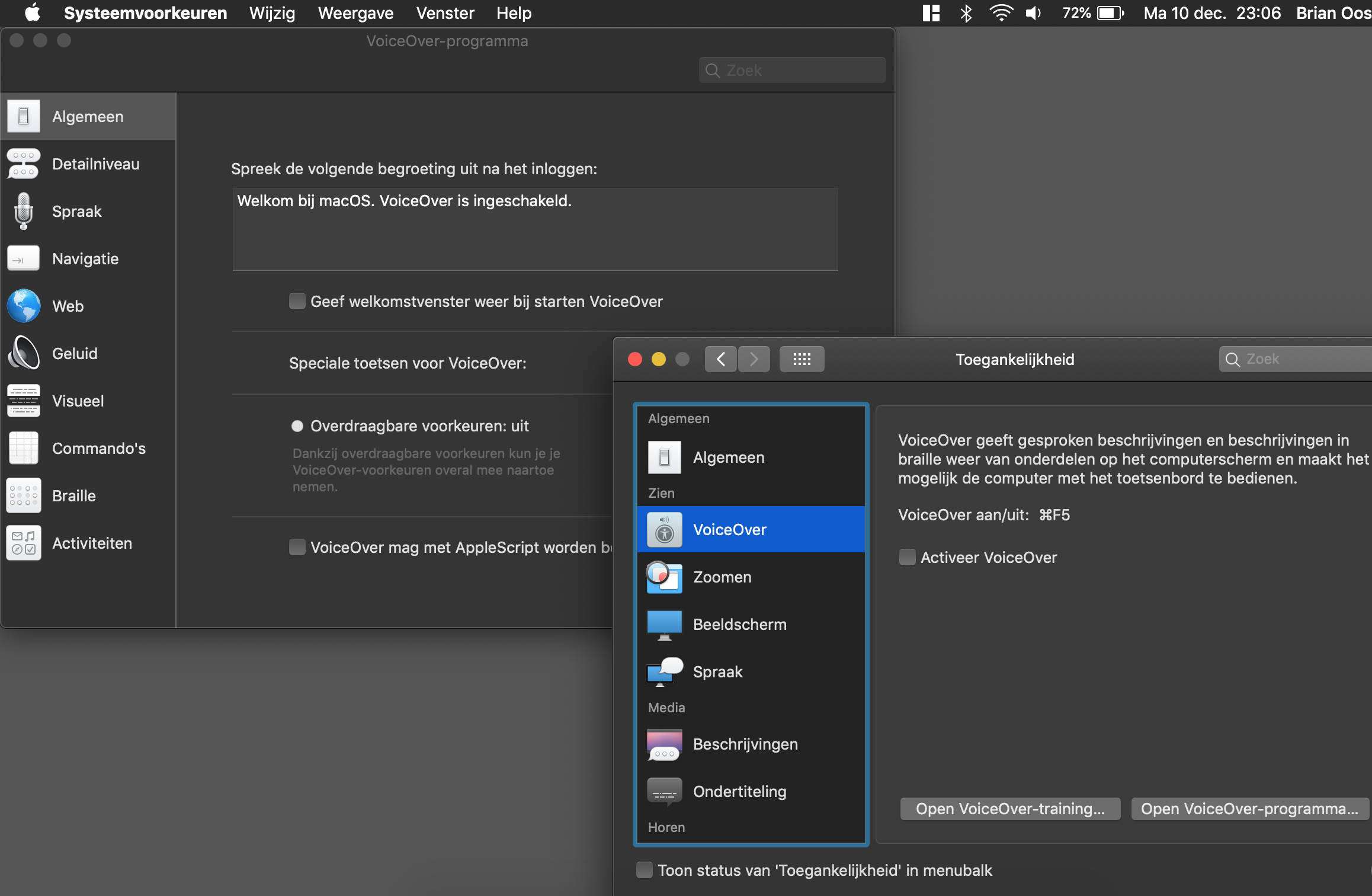Open the Apple menu
This screenshot has width=1372, height=896.
(x=33, y=12)
